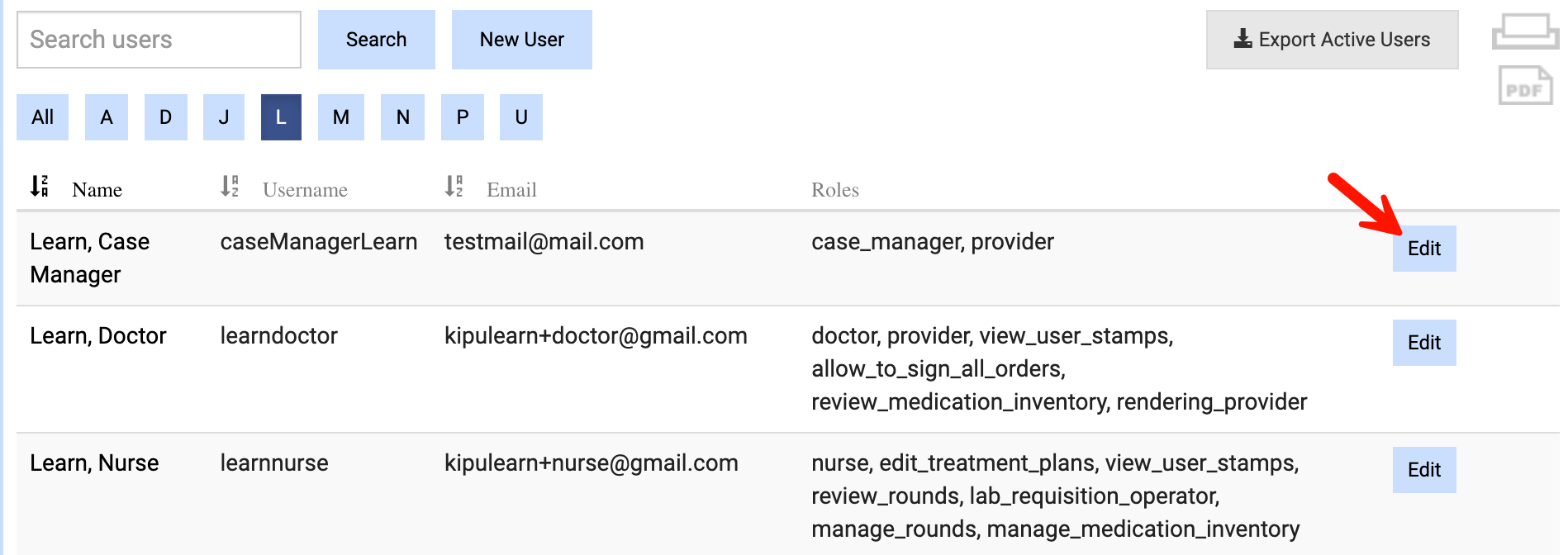
Task: Select the active L letter filter
Action: 281,117
